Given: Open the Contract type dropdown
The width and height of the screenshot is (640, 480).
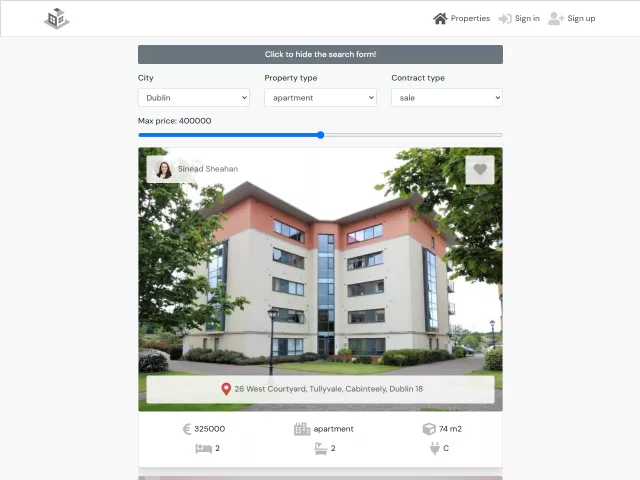Looking at the screenshot, I should click(446, 98).
